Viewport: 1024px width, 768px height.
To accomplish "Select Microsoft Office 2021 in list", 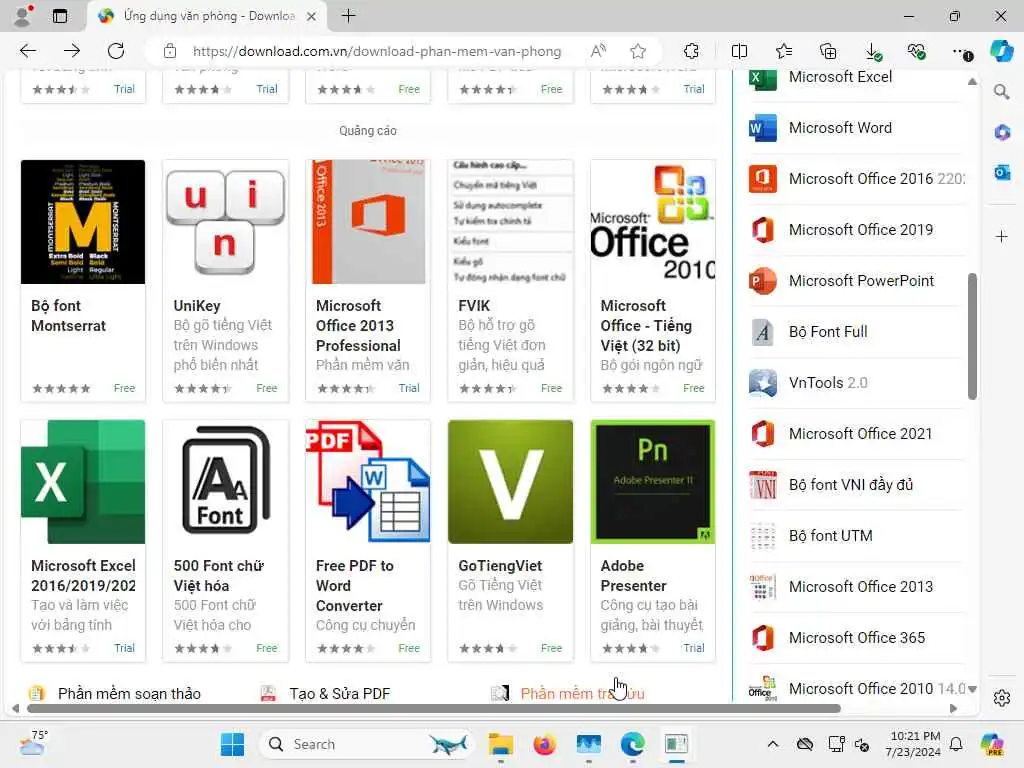I will [x=860, y=434].
